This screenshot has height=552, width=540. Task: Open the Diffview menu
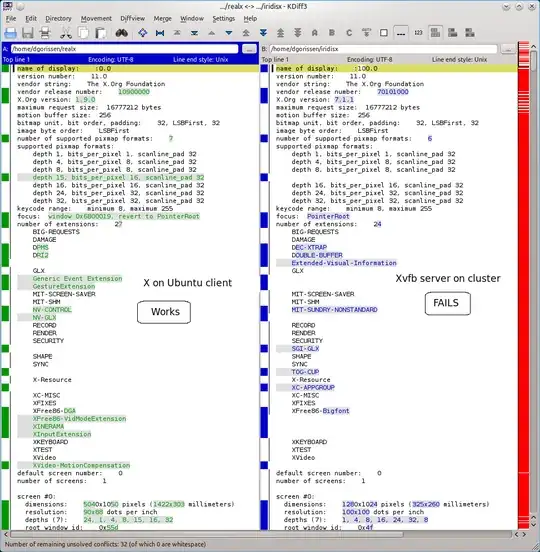[x=132, y=18]
